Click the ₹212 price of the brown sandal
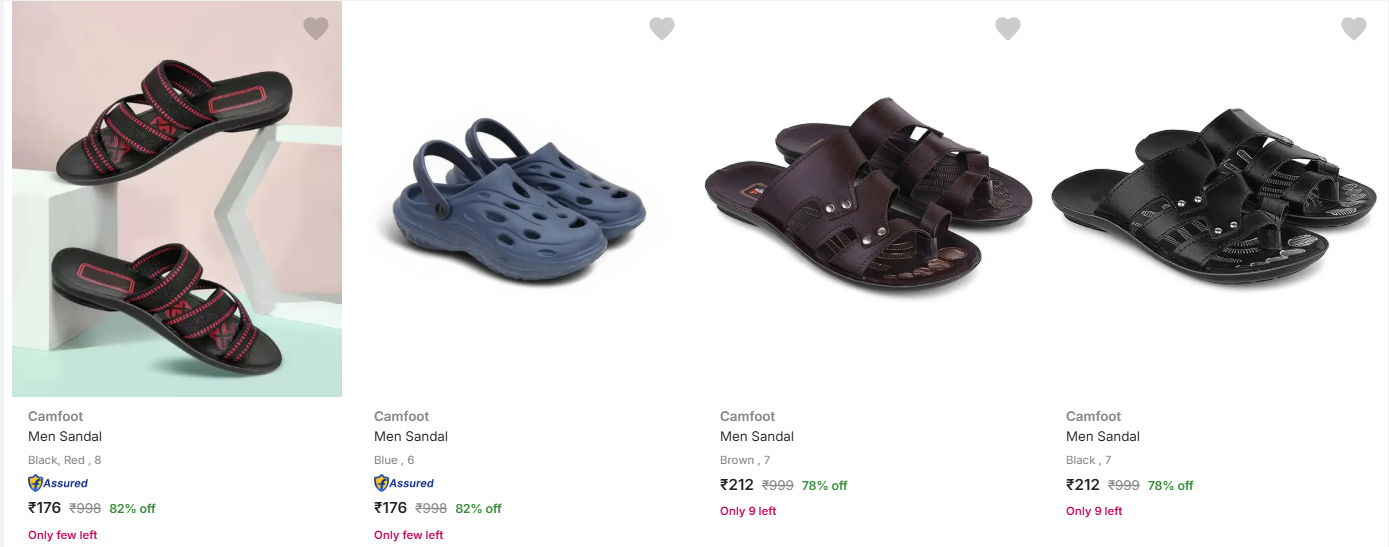This screenshot has height=547, width=1389. [737, 485]
